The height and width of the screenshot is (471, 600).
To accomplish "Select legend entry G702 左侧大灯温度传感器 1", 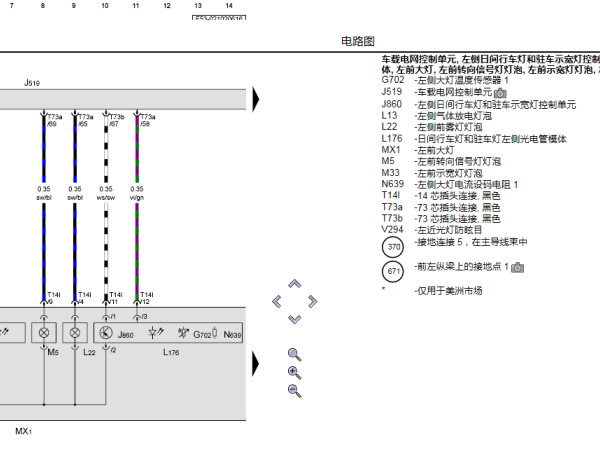I will coord(445,80).
